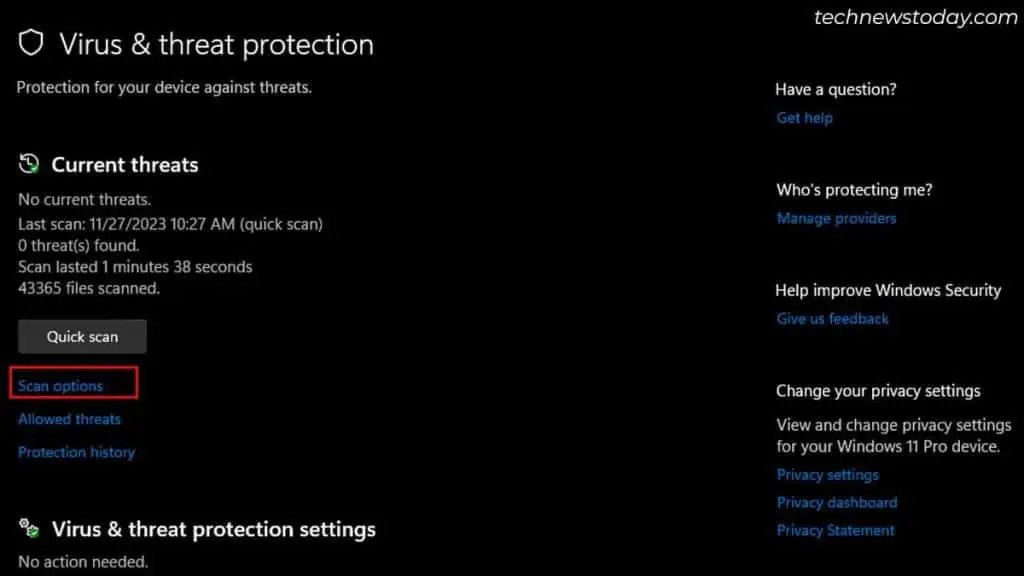Open Scan options
The image size is (1024, 576).
pyautogui.click(x=61, y=385)
